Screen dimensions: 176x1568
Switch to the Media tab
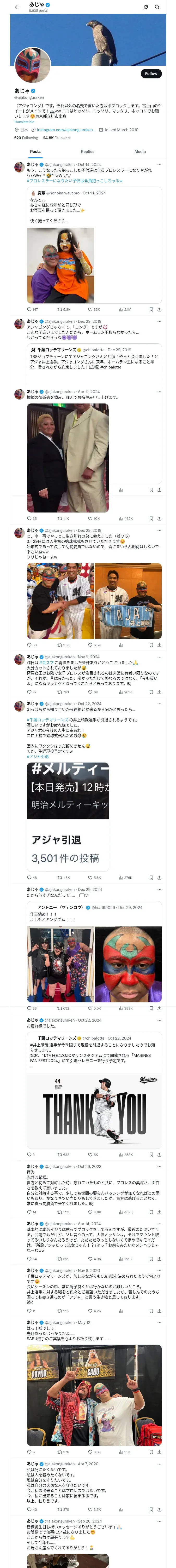140,152
